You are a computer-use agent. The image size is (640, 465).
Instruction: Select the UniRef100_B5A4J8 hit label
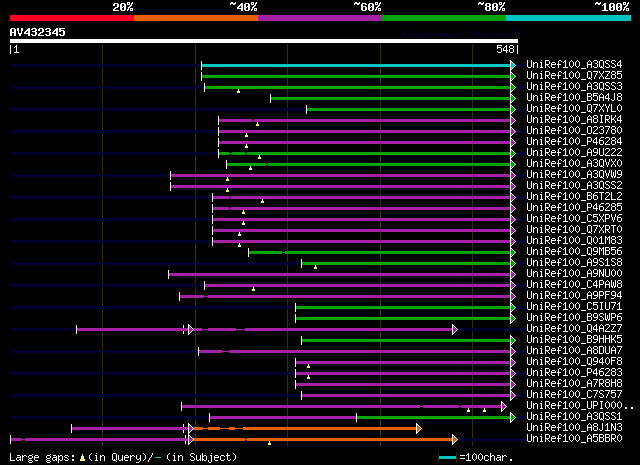[574, 98]
